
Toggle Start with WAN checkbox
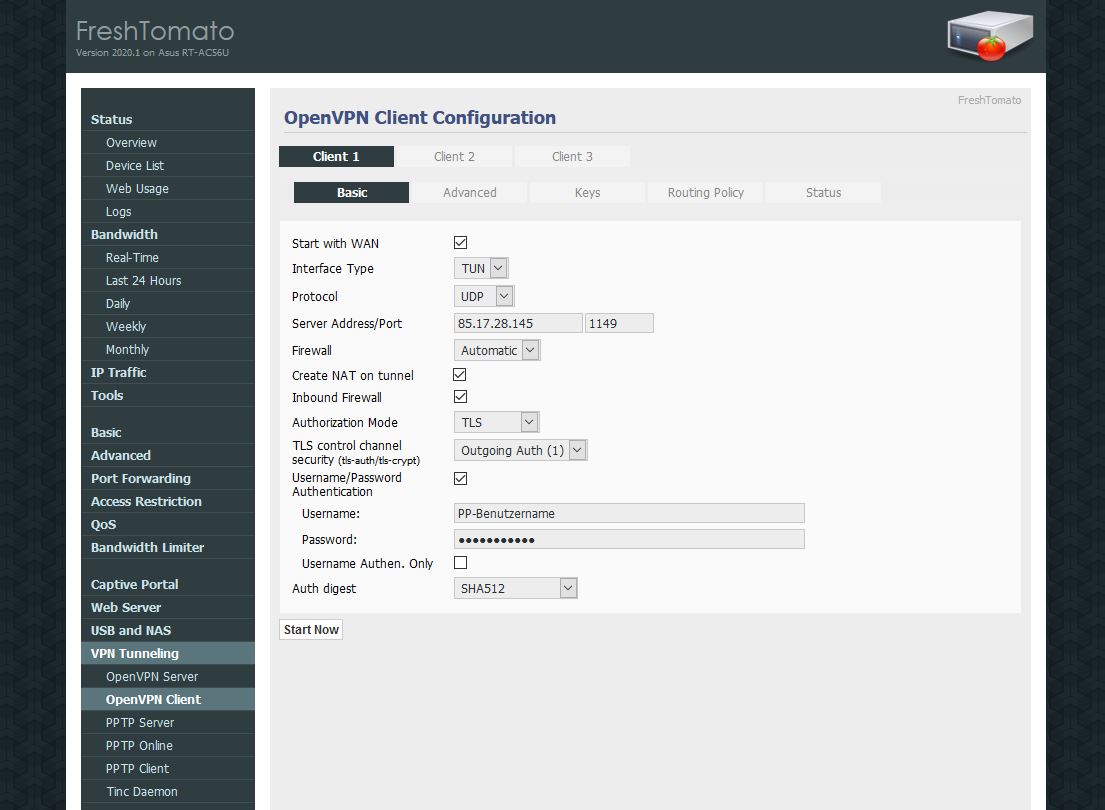tap(460, 243)
